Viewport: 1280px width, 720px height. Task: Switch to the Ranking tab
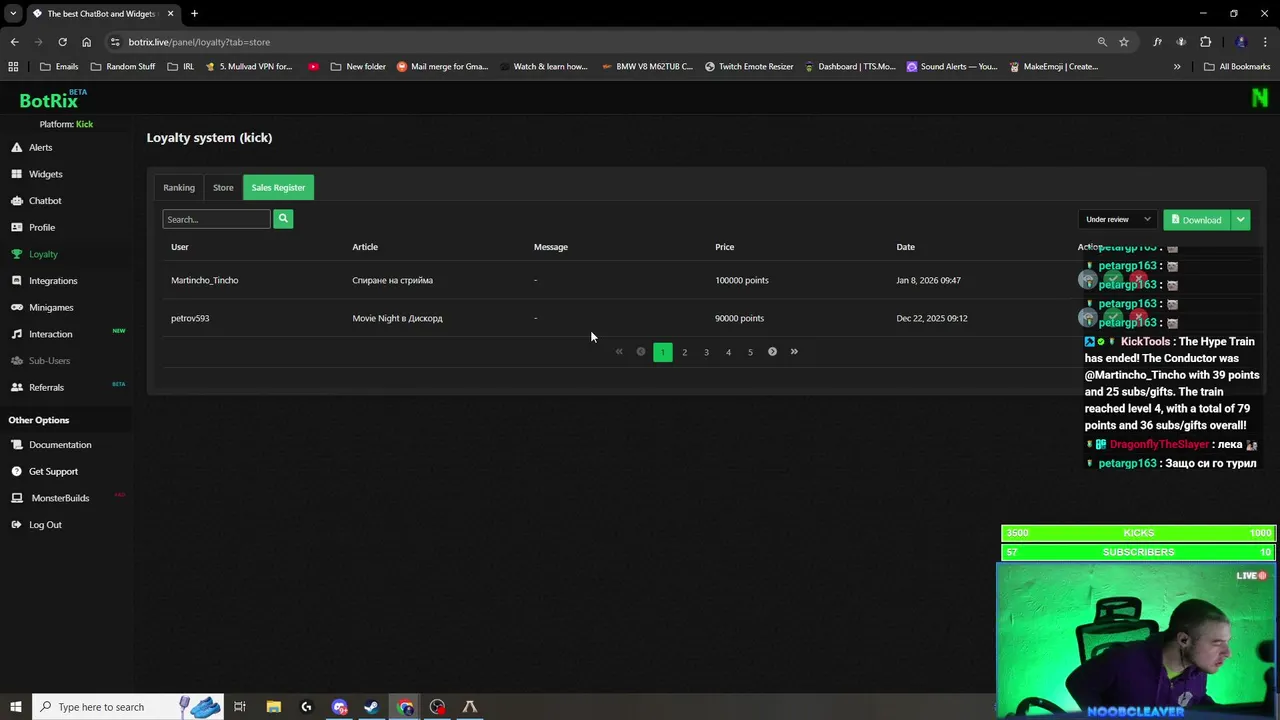point(179,187)
